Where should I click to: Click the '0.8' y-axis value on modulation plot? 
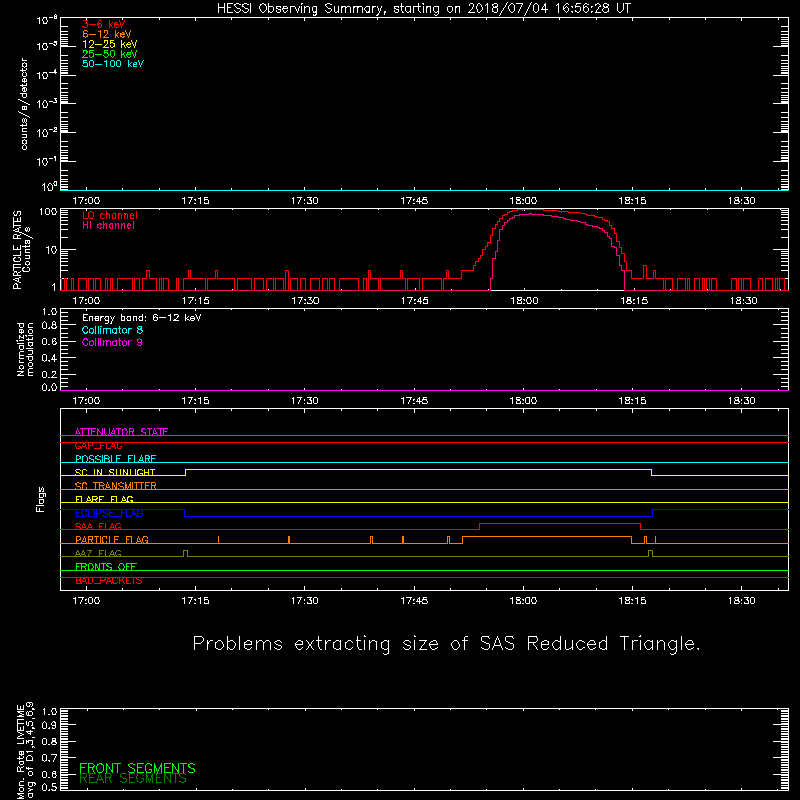click(49, 326)
